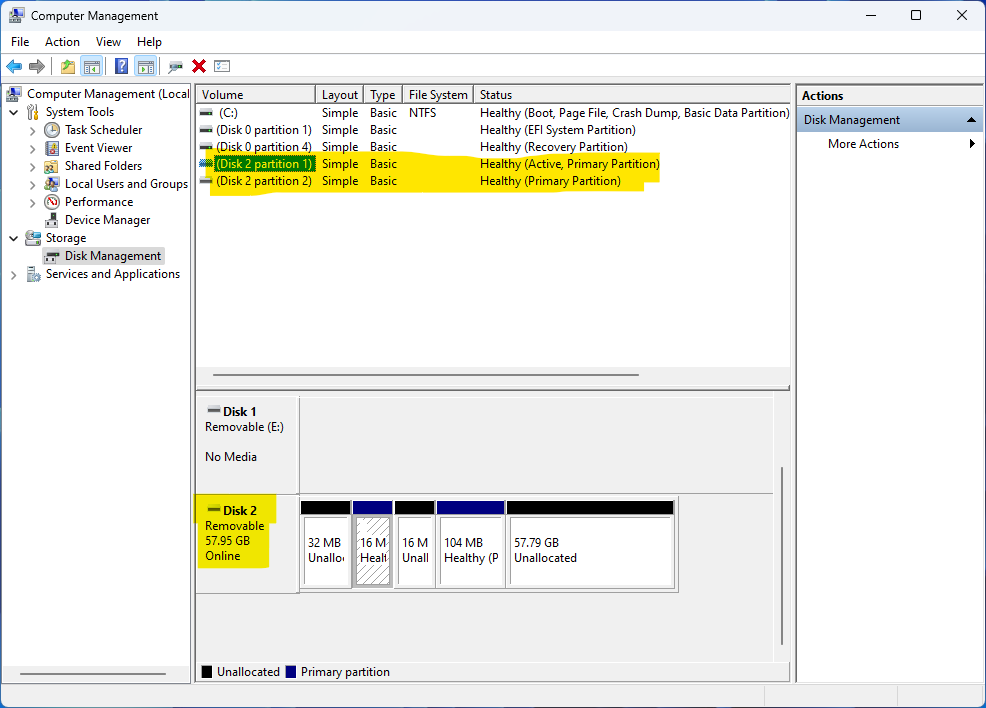Click the Device Manager icon in the tree
986x708 pixels.
tap(51, 219)
